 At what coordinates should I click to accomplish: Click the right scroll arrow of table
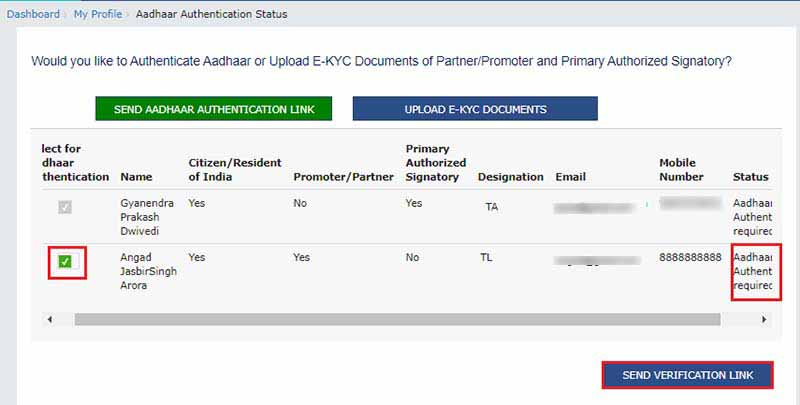764,319
